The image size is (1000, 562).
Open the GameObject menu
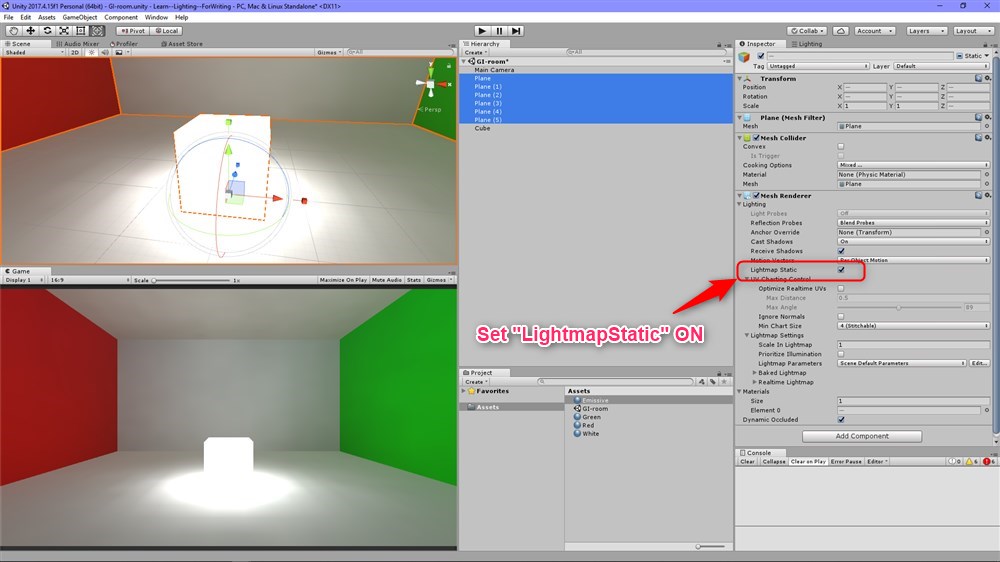[x=80, y=17]
